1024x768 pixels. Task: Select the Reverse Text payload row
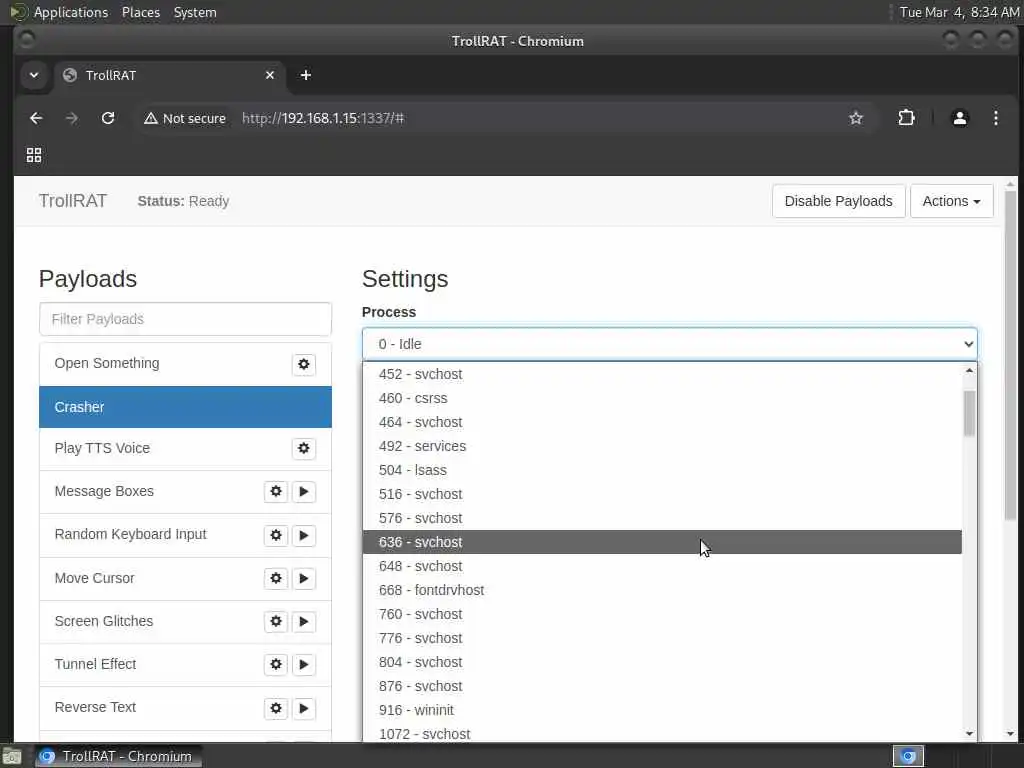click(x=185, y=708)
